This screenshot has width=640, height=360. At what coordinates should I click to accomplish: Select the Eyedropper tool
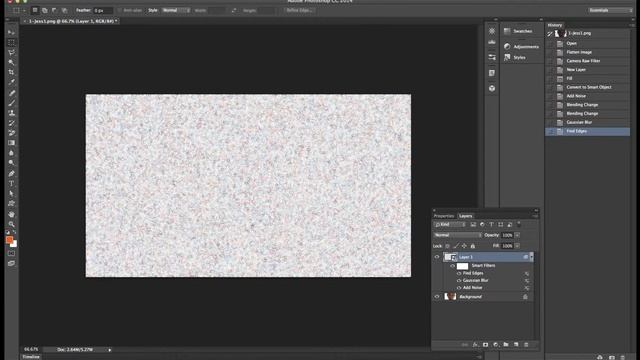11,82
